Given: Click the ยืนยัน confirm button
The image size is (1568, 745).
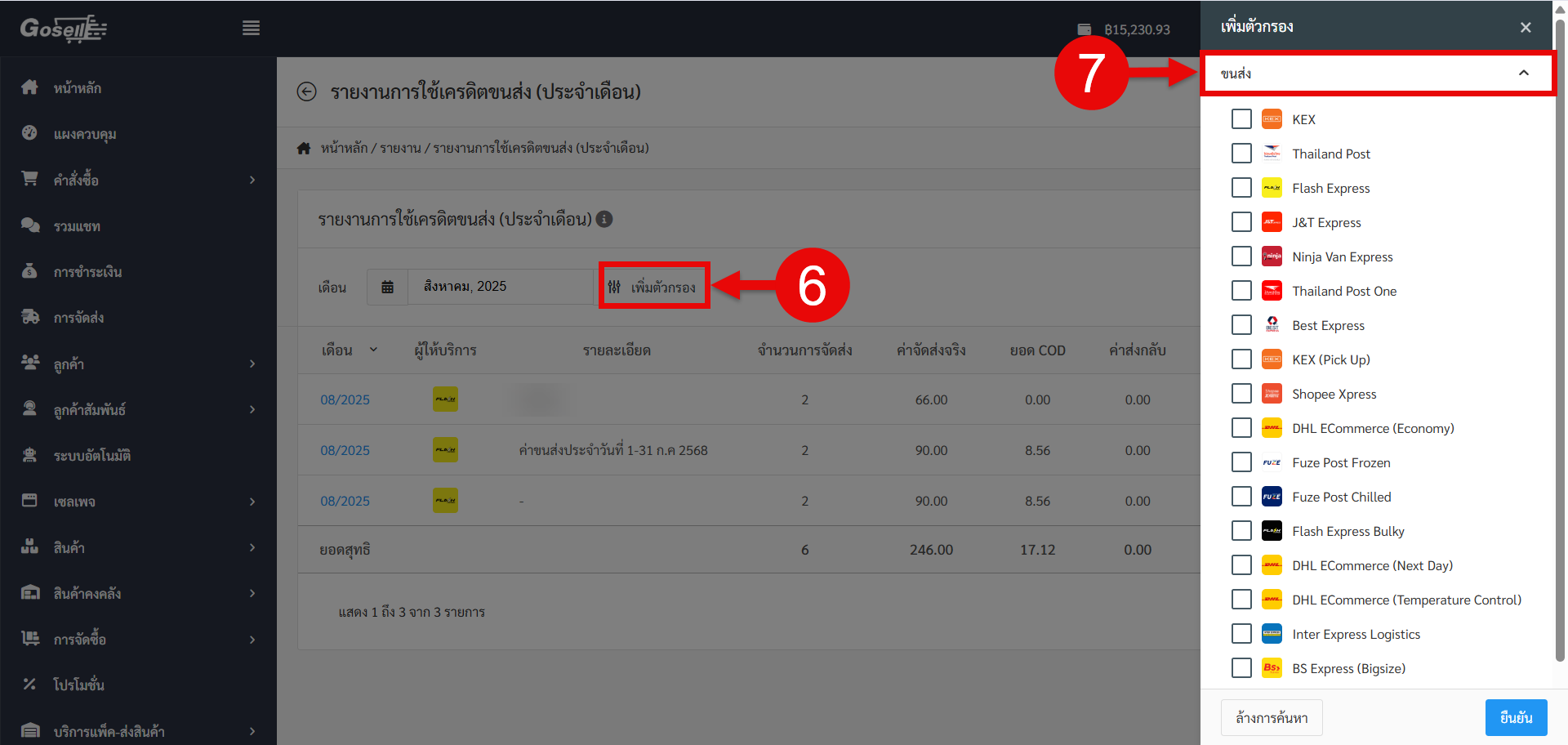Looking at the screenshot, I should [1516, 717].
